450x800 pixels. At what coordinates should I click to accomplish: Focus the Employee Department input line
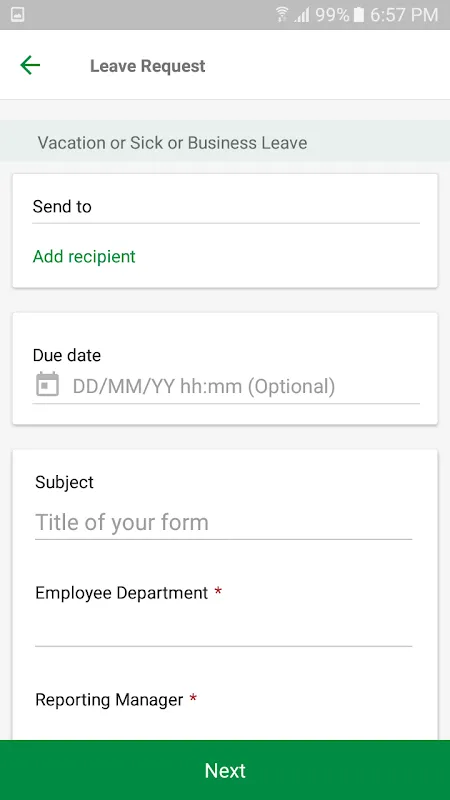[223, 631]
